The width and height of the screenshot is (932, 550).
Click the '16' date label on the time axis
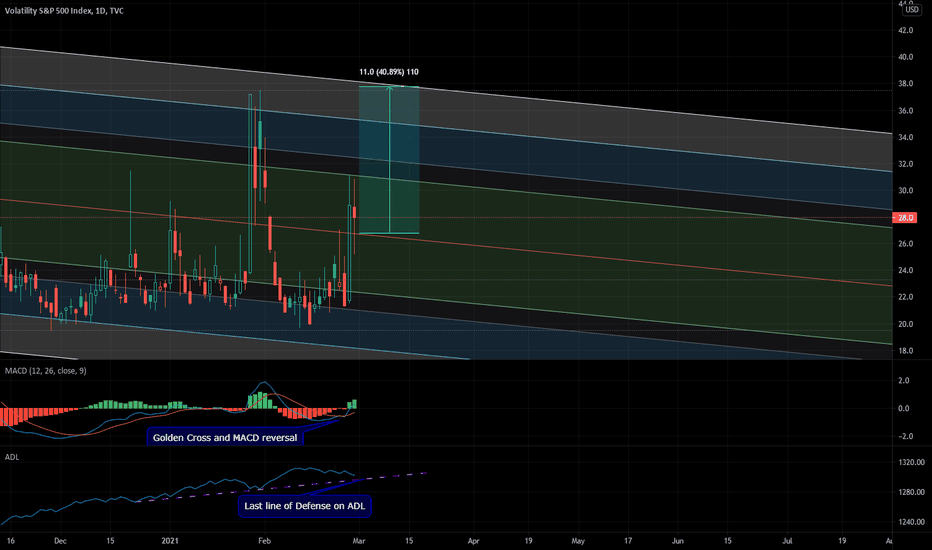coord(11,541)
